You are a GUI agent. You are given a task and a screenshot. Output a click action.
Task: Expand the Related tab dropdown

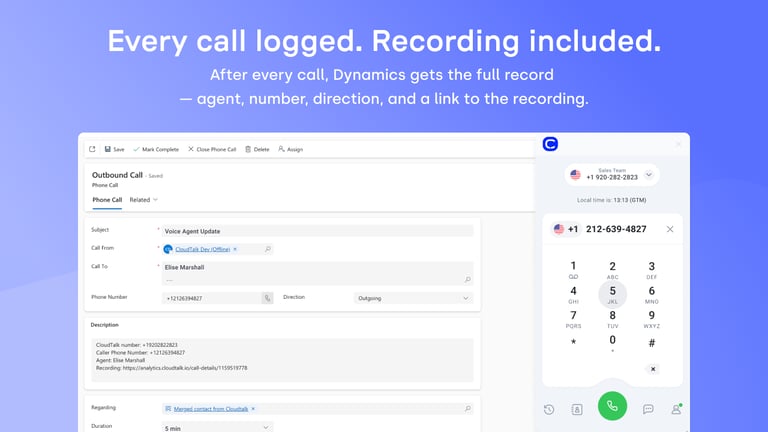(x=144, y=200)
